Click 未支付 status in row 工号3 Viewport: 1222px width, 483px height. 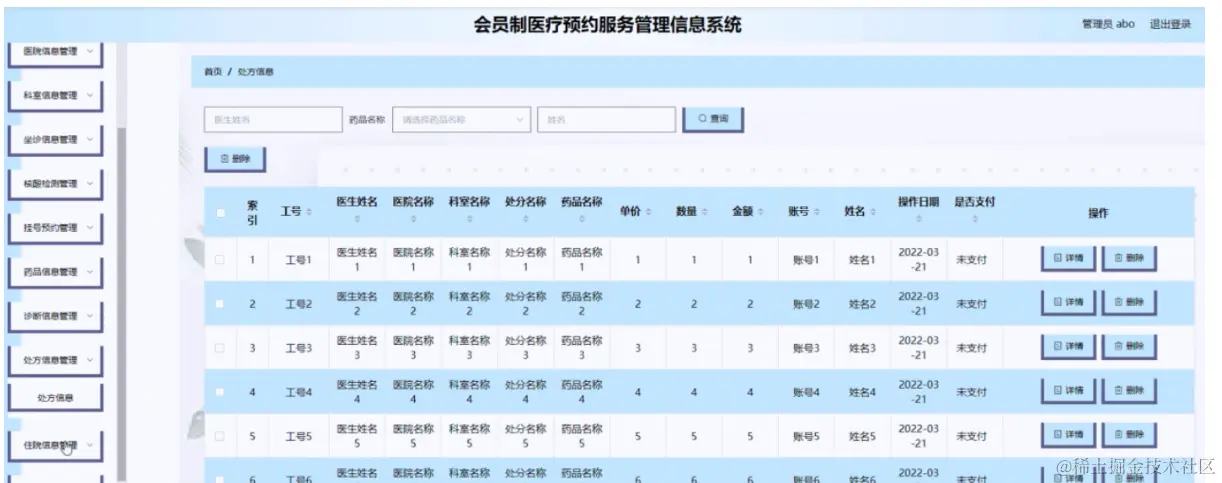[x=971, y=348]
